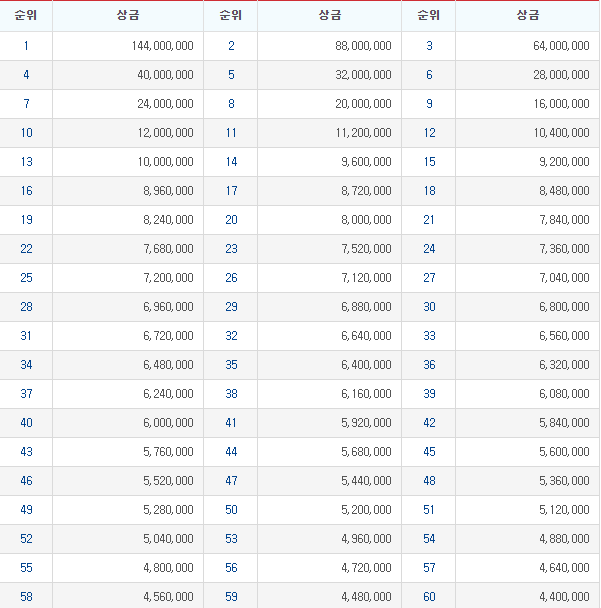This screenshot has height=608, width=601.
Task: Select prize amount 5,840,000
Action: (564, 423)
